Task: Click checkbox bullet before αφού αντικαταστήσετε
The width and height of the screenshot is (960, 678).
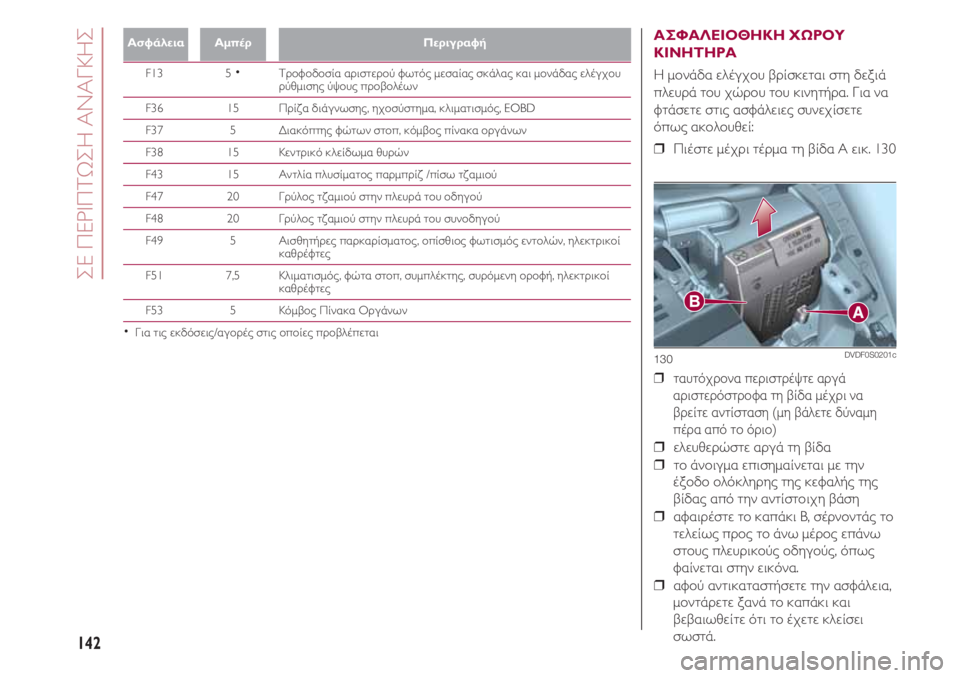Action: pyautogui.click(x=659, y=586)
